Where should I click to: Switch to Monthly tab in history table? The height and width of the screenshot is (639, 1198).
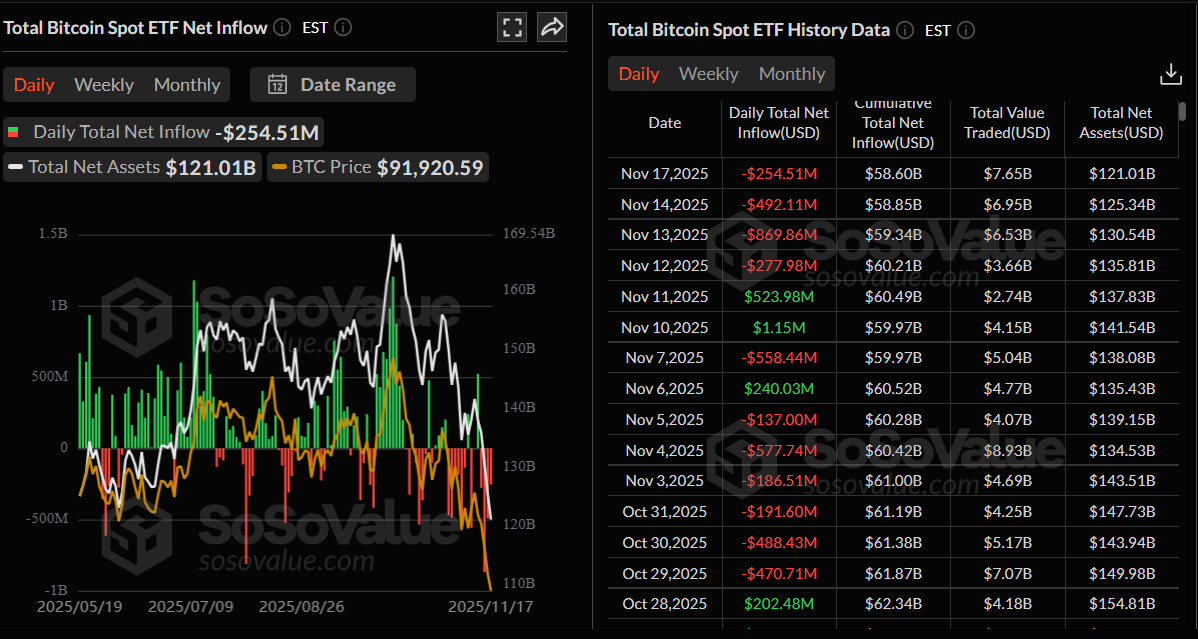click(x=791, y=73)
